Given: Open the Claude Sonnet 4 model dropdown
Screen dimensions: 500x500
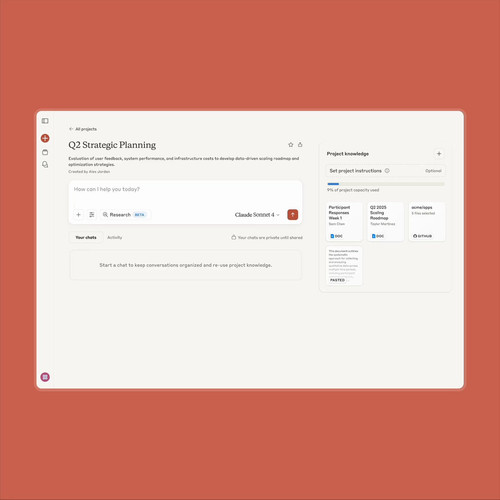Looking at the screenshot, I should (x=257, y=215).
